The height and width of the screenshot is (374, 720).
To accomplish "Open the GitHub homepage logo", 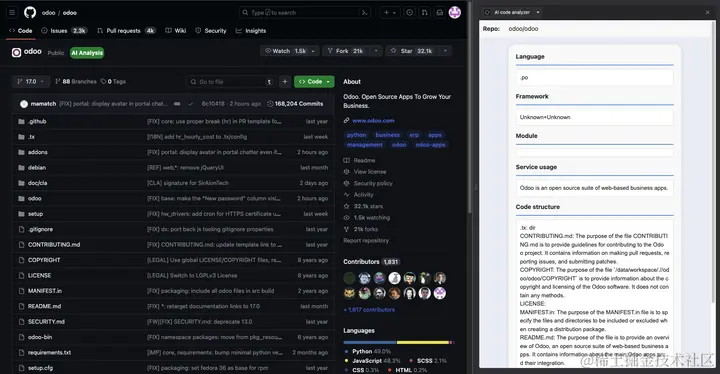I will 30,12.
